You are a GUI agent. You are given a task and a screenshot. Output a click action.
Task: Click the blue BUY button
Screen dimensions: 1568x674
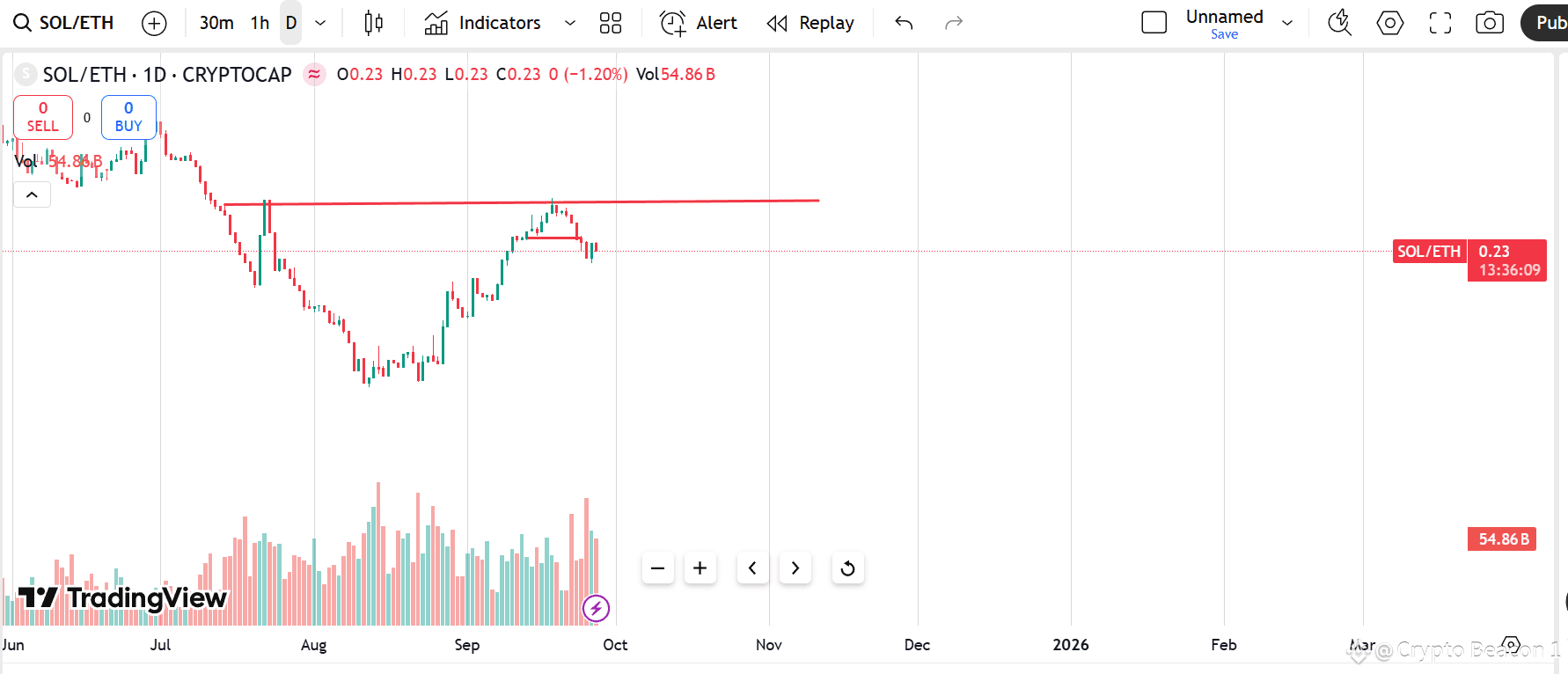tap(128, 117)
